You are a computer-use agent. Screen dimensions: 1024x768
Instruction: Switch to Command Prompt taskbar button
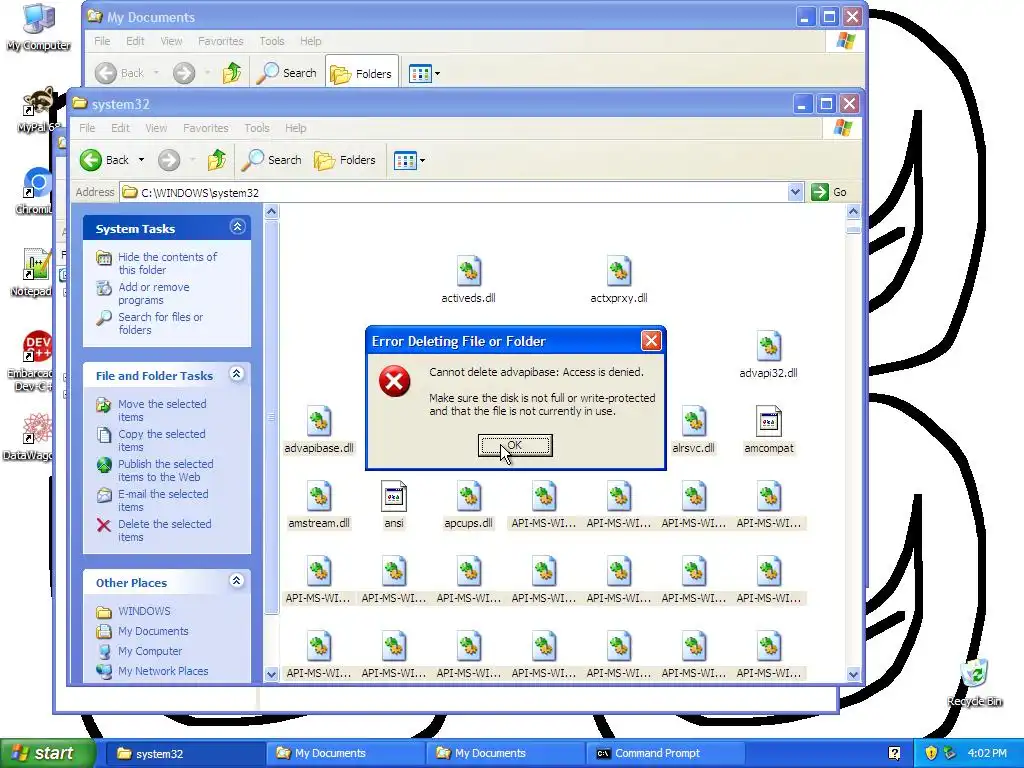tap(665, 754)
